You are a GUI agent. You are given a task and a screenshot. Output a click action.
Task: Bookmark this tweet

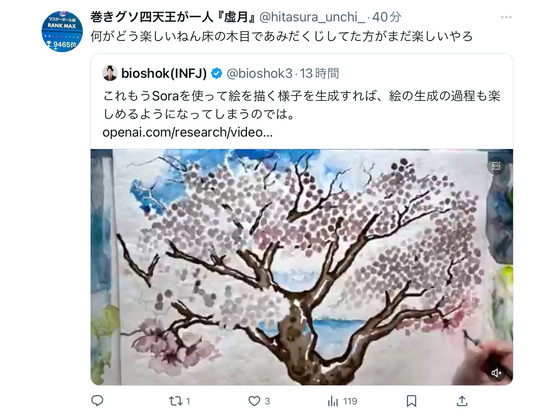411,401
